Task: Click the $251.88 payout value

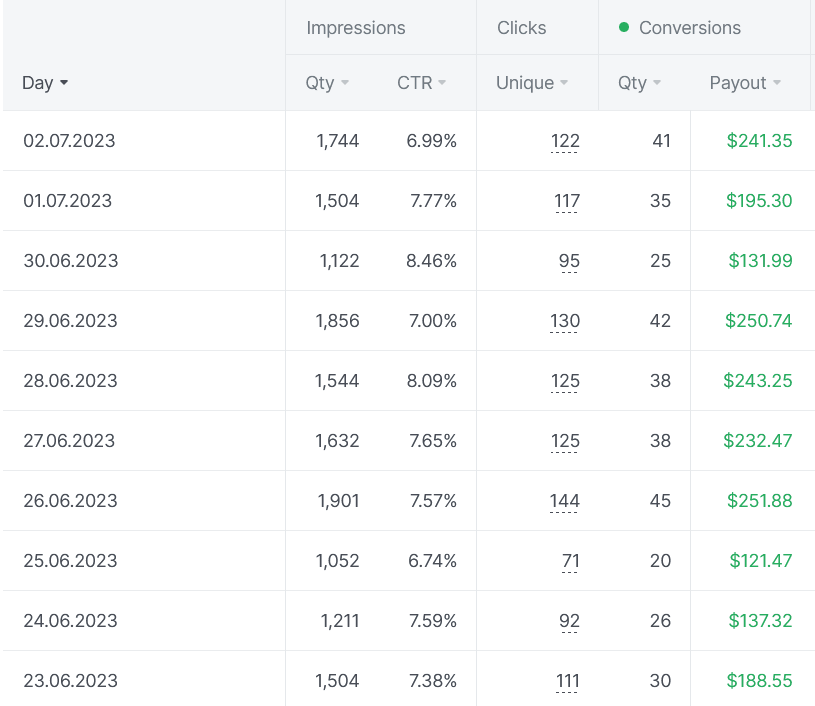Action: pyautogui.click(x=759, y=501)
